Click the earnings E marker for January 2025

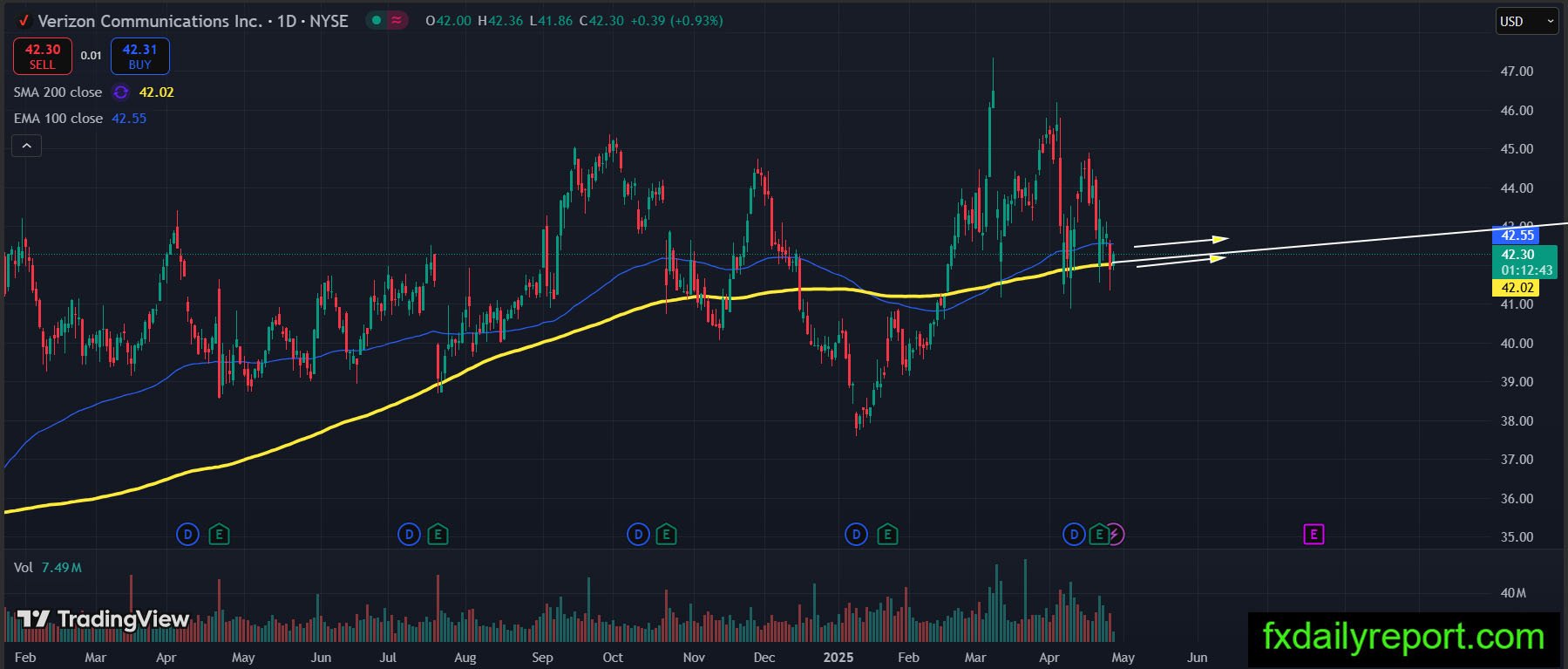coord(887,534)
